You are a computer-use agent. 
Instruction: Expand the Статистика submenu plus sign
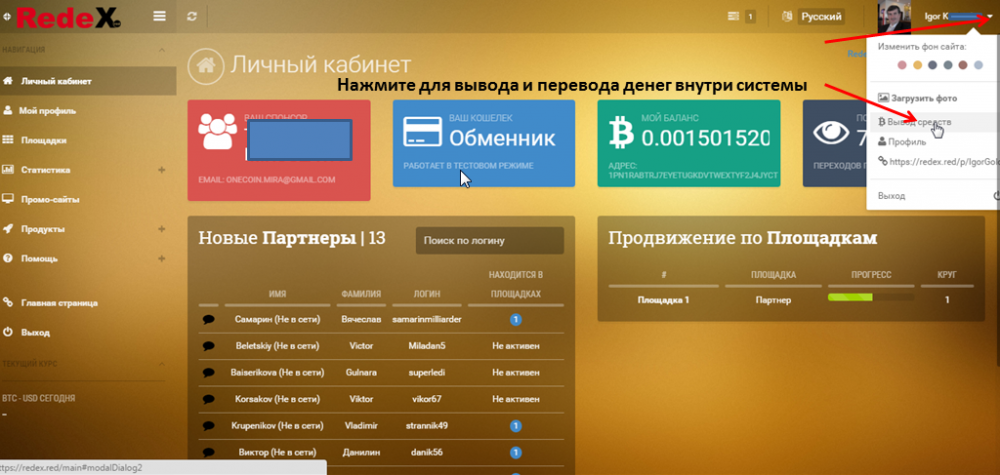pos(161,170)
